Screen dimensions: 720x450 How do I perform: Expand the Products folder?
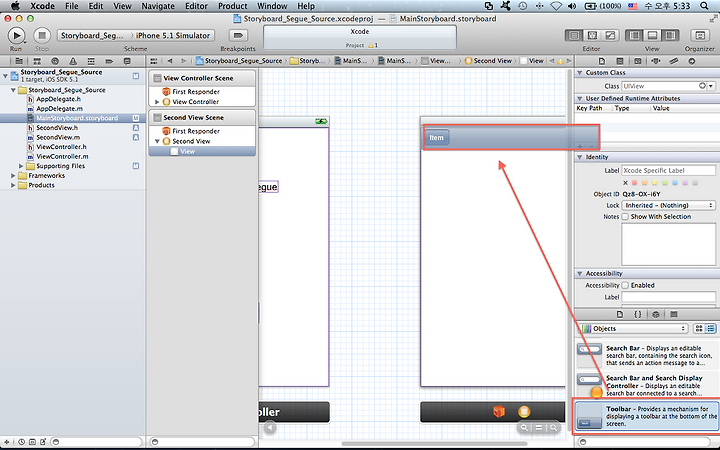point(13,185)
